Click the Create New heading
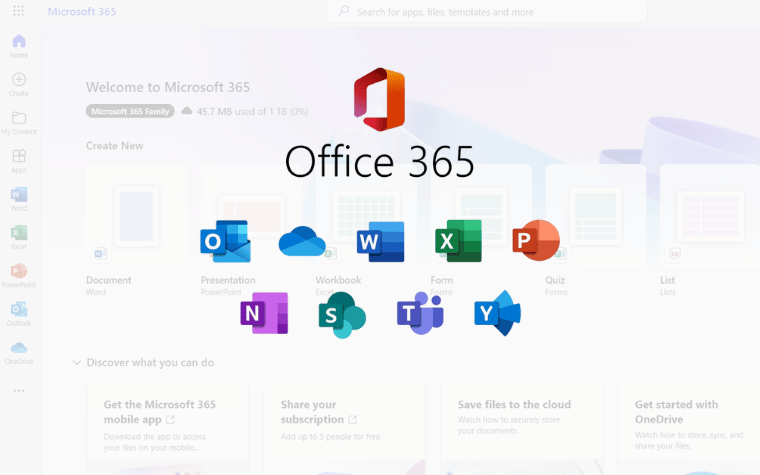This screenshot has height=475, width=760. [x=114, y=145]
